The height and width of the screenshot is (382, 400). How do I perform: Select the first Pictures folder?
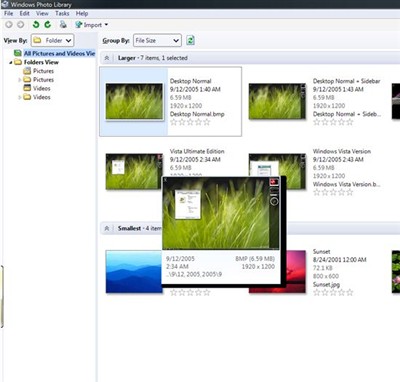click(x=43, y=71)
